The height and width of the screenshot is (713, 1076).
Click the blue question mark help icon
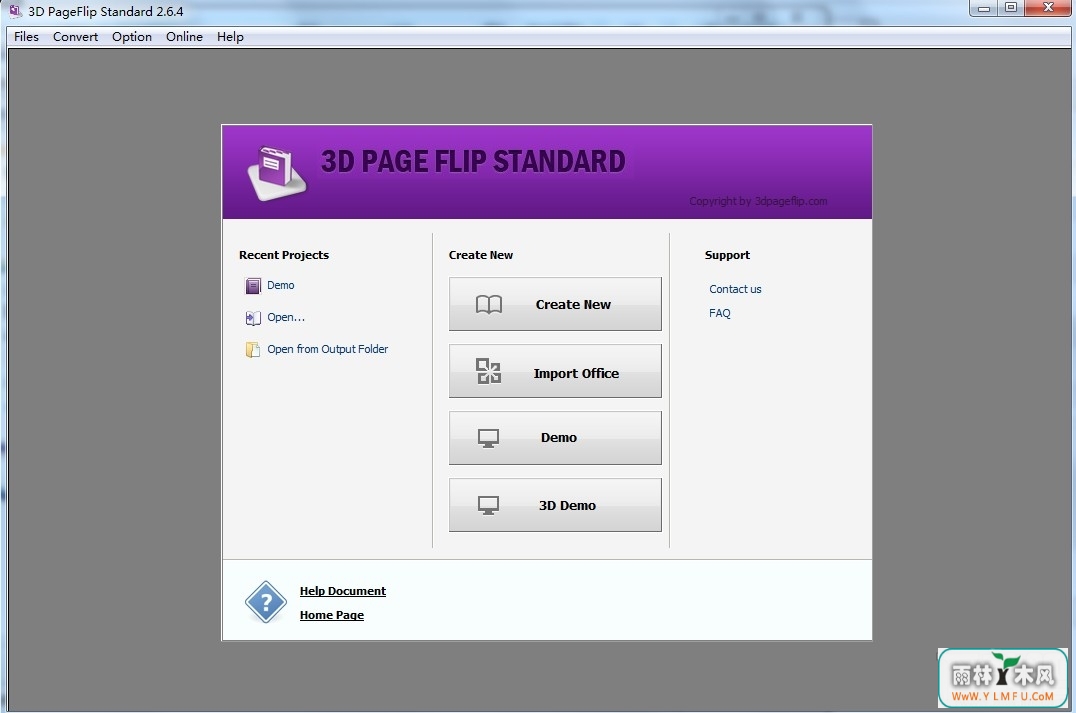pyautogui.click(x=266, y=603)
